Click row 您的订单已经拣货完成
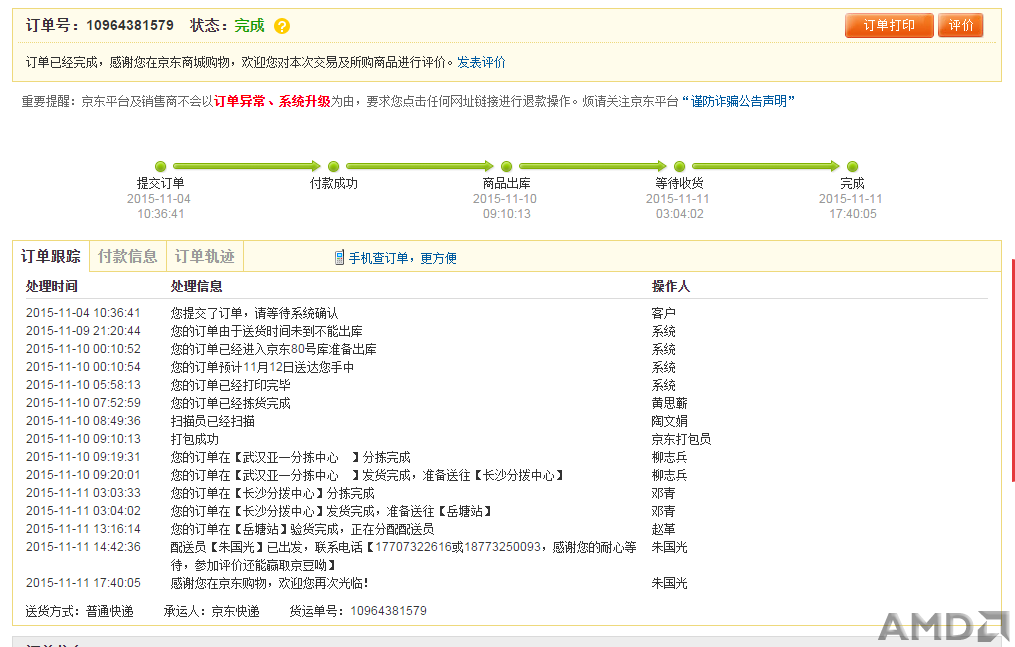Viewport: 1015px width, 647px height. click(506, 403)
